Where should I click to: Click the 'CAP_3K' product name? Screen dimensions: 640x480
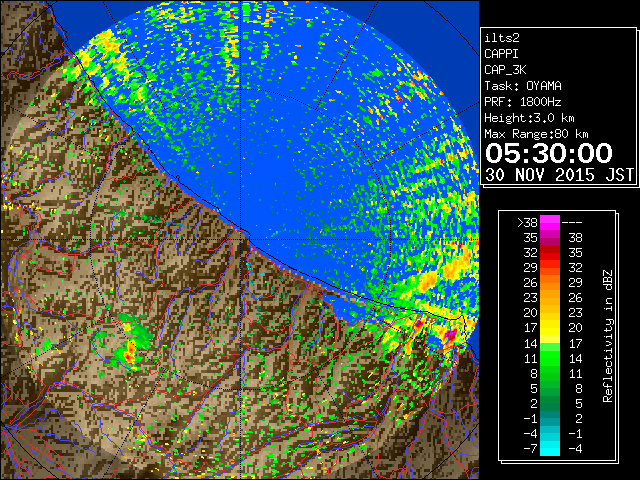click(505, 70)
